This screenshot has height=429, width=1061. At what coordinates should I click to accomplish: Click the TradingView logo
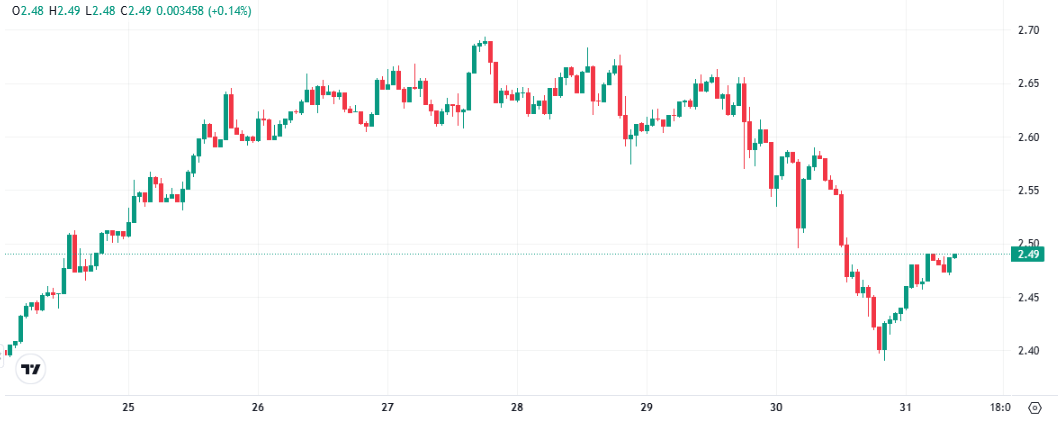32,368
